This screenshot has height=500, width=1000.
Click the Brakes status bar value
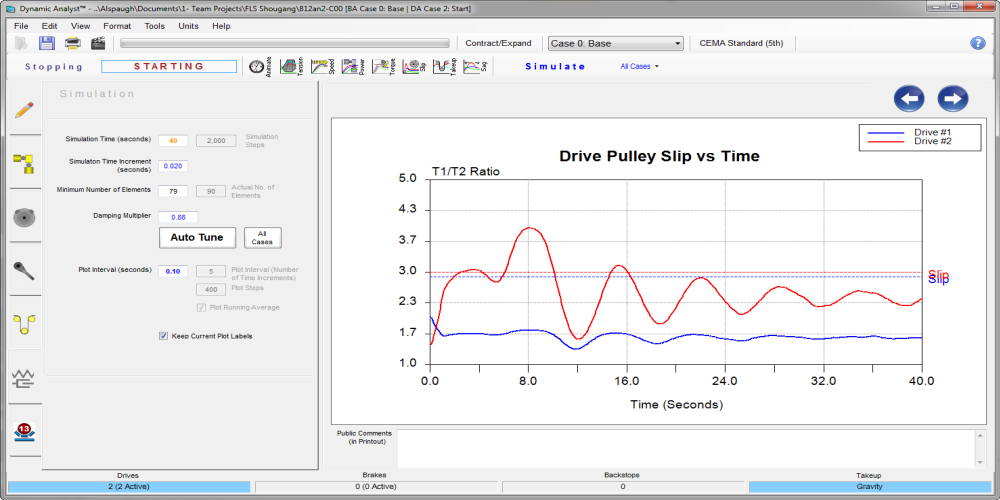pyautogui.click(x=376, y=487)
